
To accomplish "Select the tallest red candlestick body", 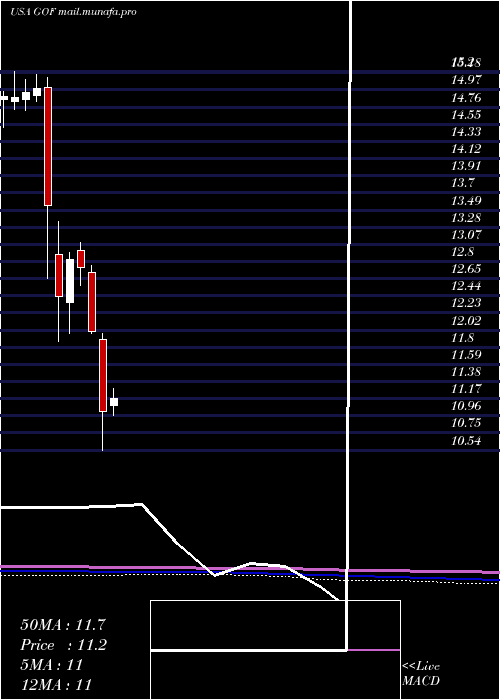I will (x=48, y=146).
